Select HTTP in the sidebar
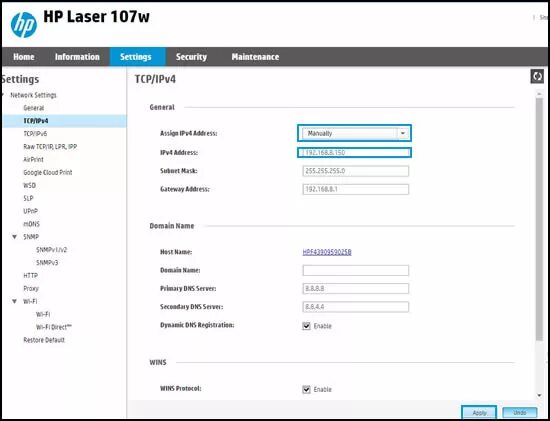Viewport: 550px width, 421px height. [31, 276]
